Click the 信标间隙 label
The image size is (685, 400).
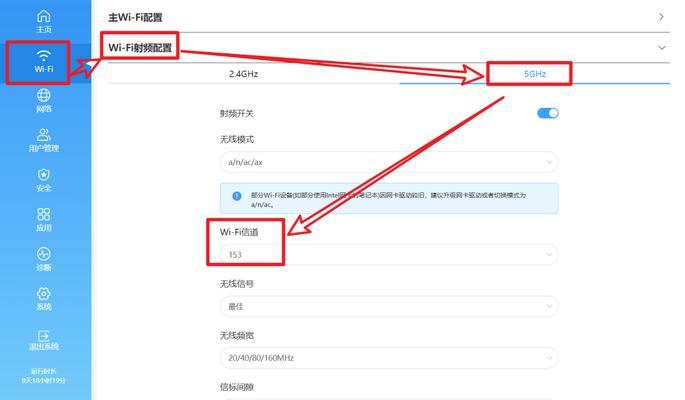[x=237, y=387]
